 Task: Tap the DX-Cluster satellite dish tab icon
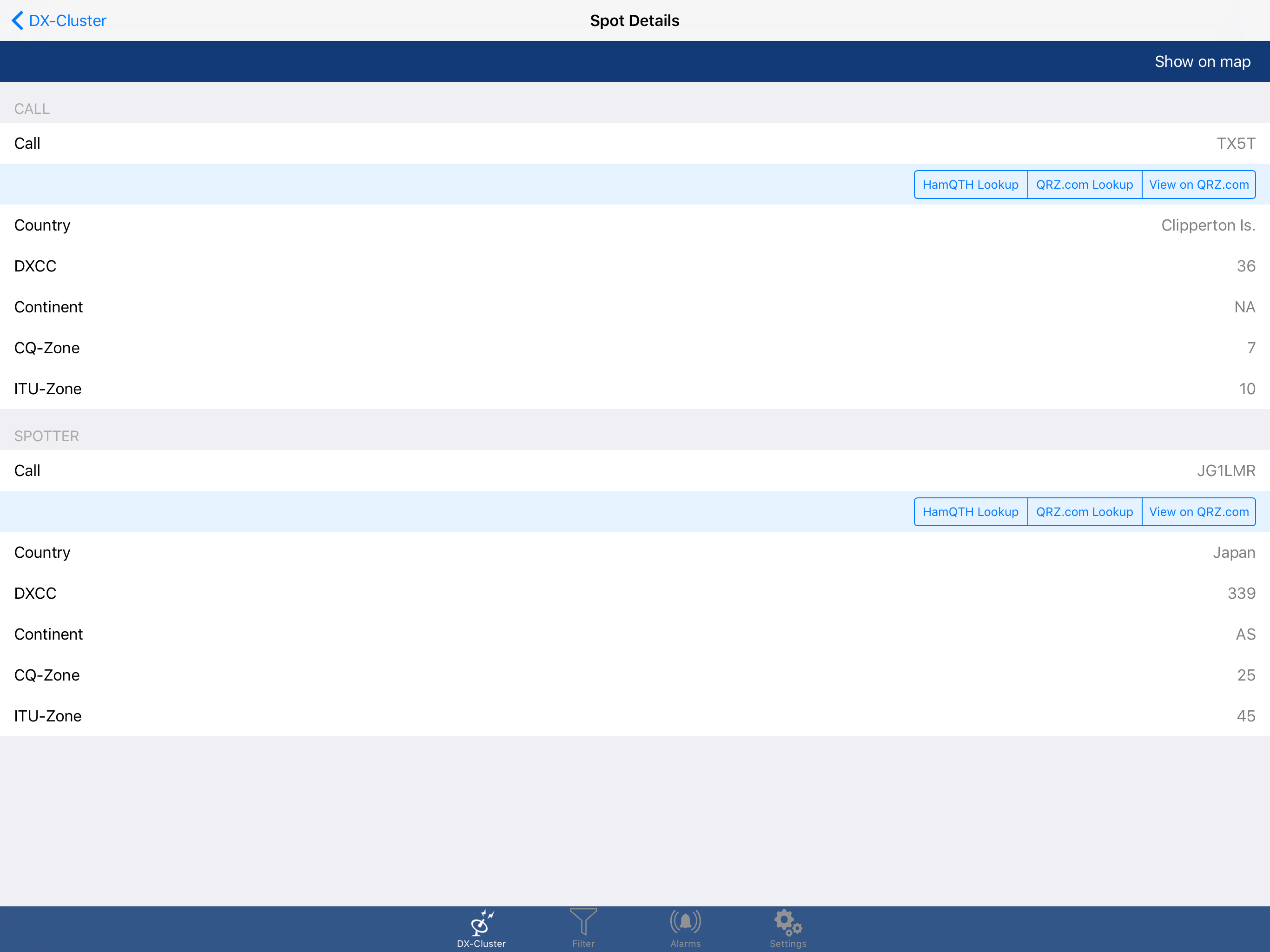(x=481, y=922)
